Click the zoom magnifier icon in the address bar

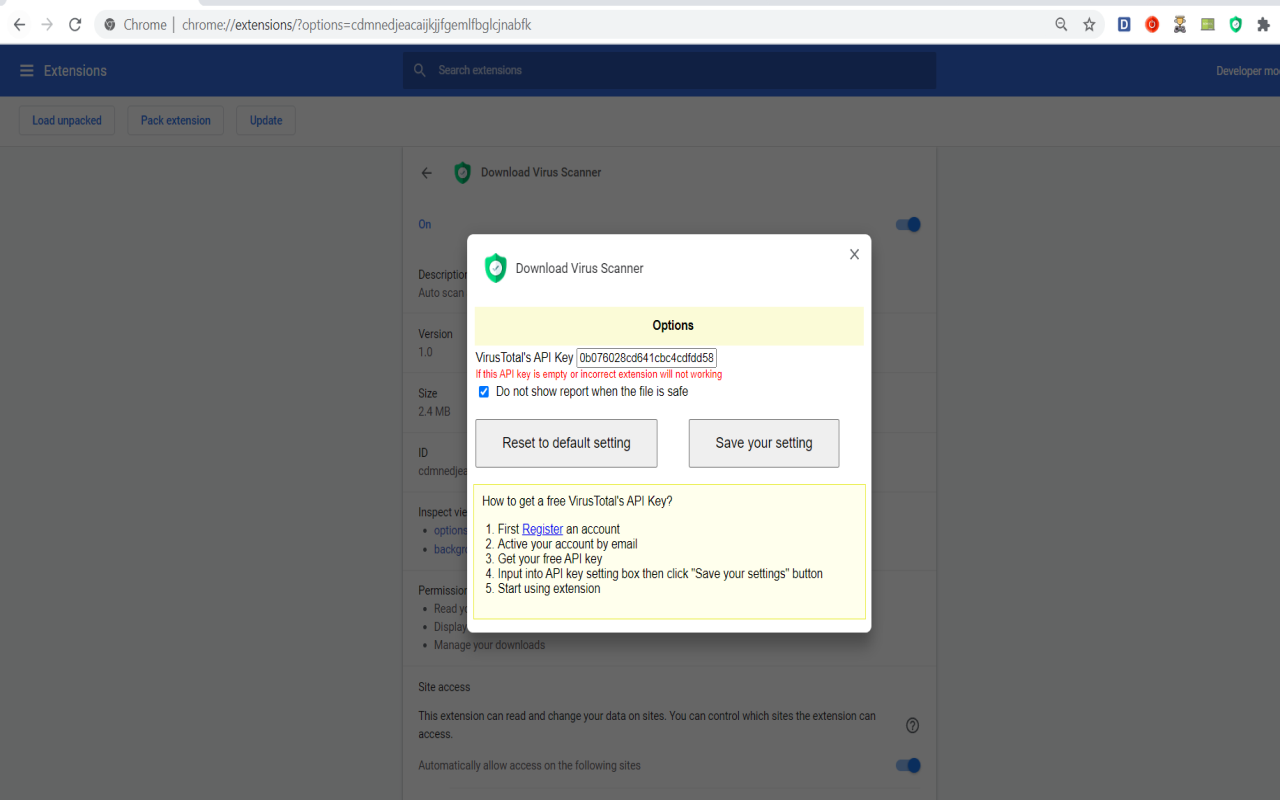point(1061,25)
